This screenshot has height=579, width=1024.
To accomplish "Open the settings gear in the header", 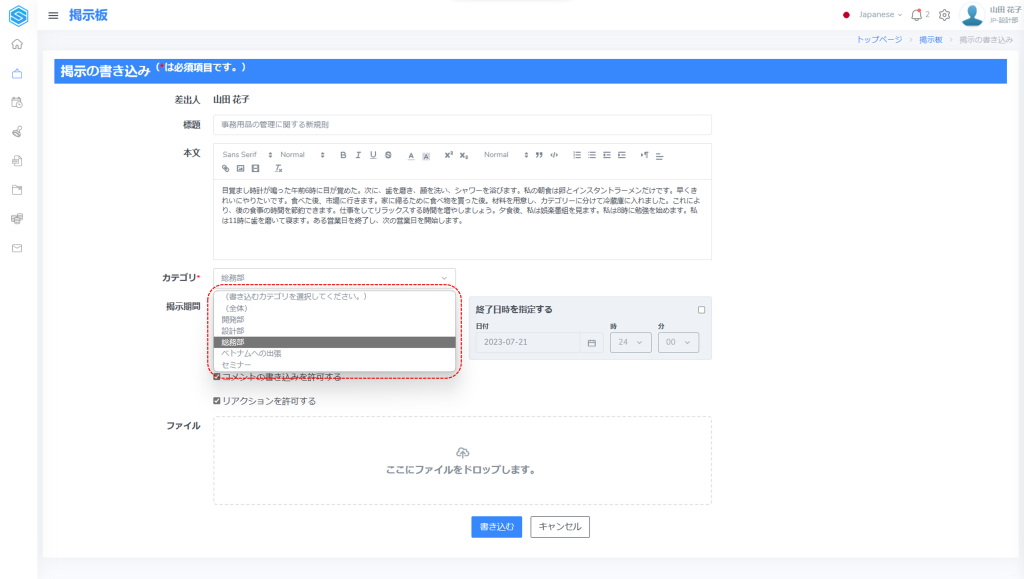I will [944, 15].
